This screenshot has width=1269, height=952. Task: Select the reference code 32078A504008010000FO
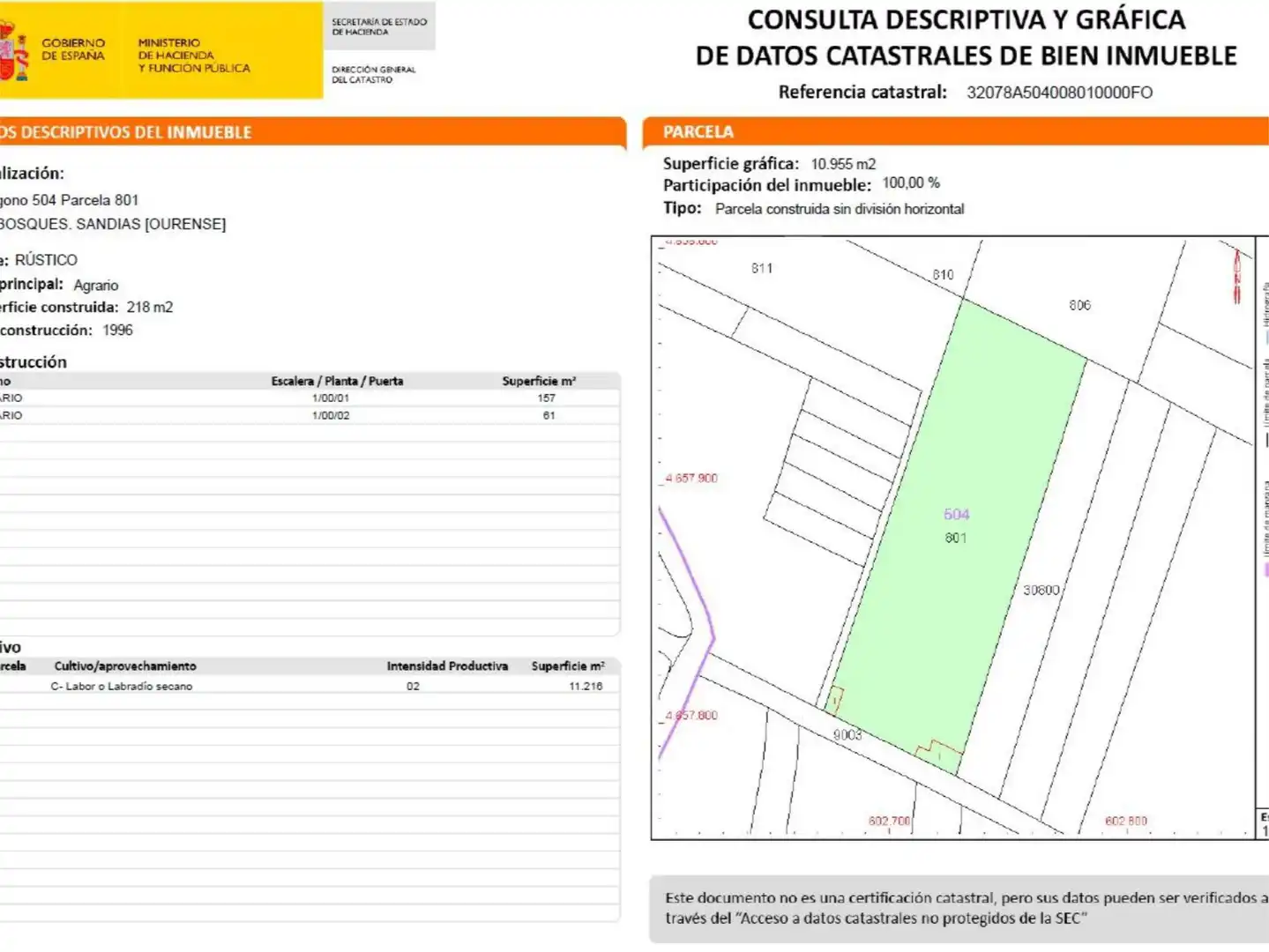1059,93
